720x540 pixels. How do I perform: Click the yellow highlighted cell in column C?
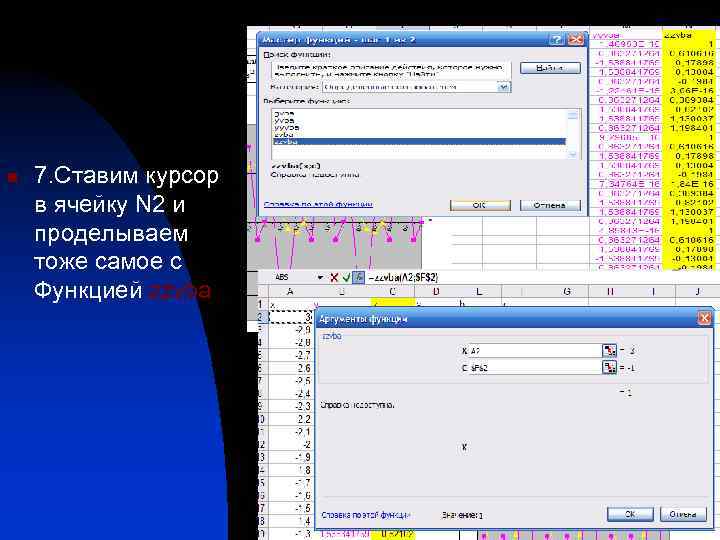pyautogui.click(x=393, y=304)
